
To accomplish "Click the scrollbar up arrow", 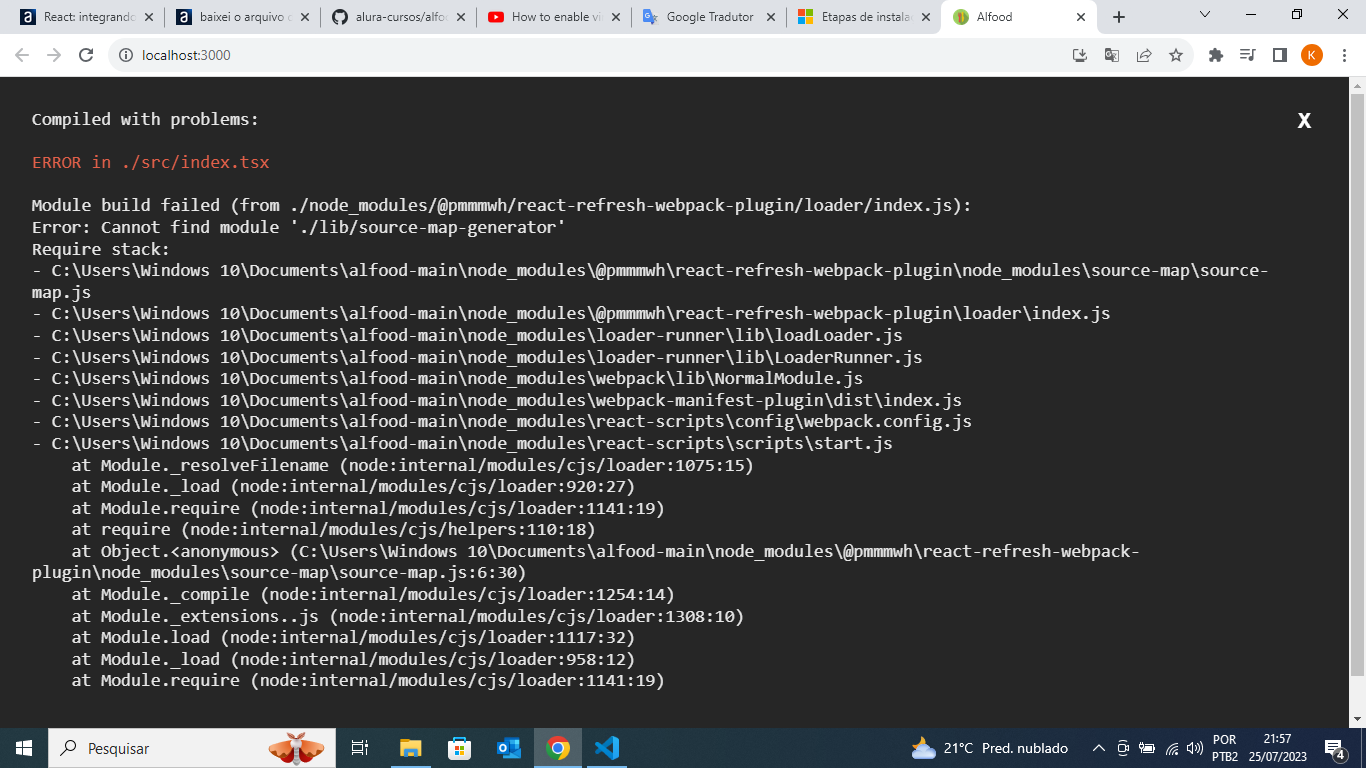I will click(1357, 85).
